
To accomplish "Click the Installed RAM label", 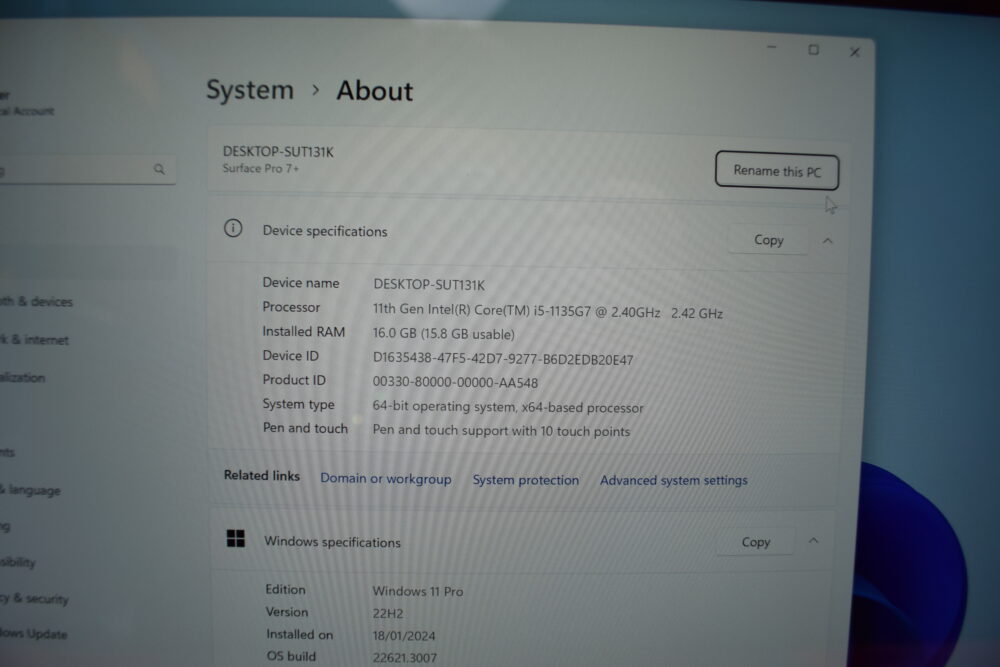I will pyautogui.click(x=304, y=332).
